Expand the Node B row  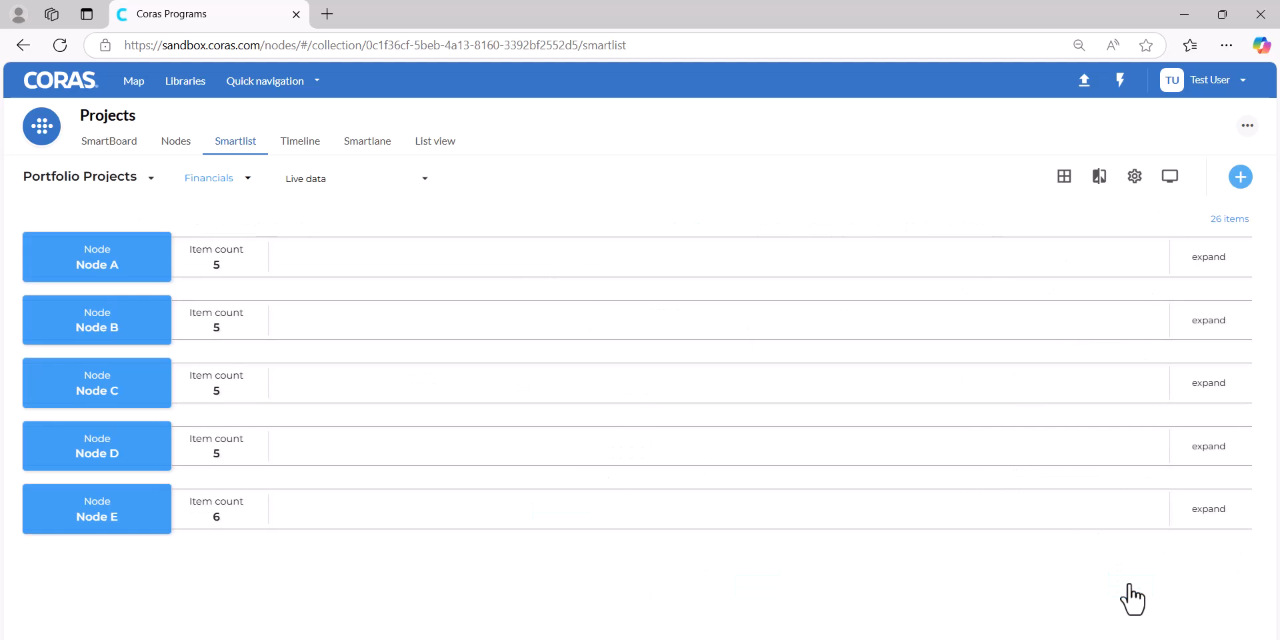coord(1208,320)
